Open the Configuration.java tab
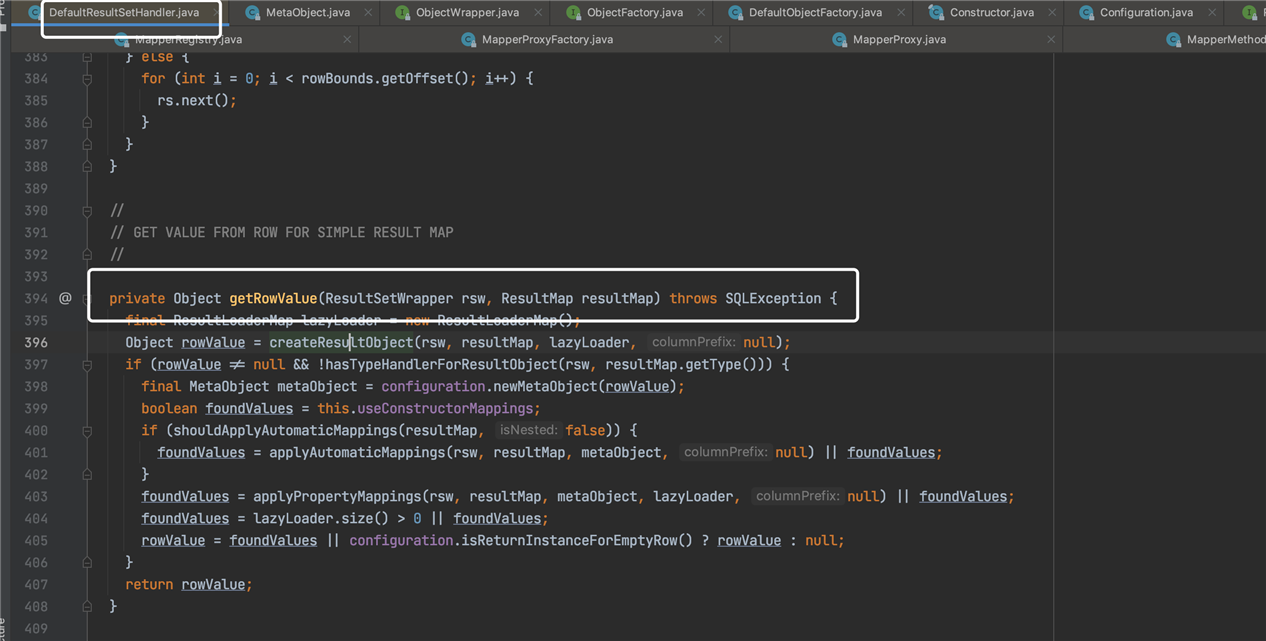 (x=1146, y=12)
